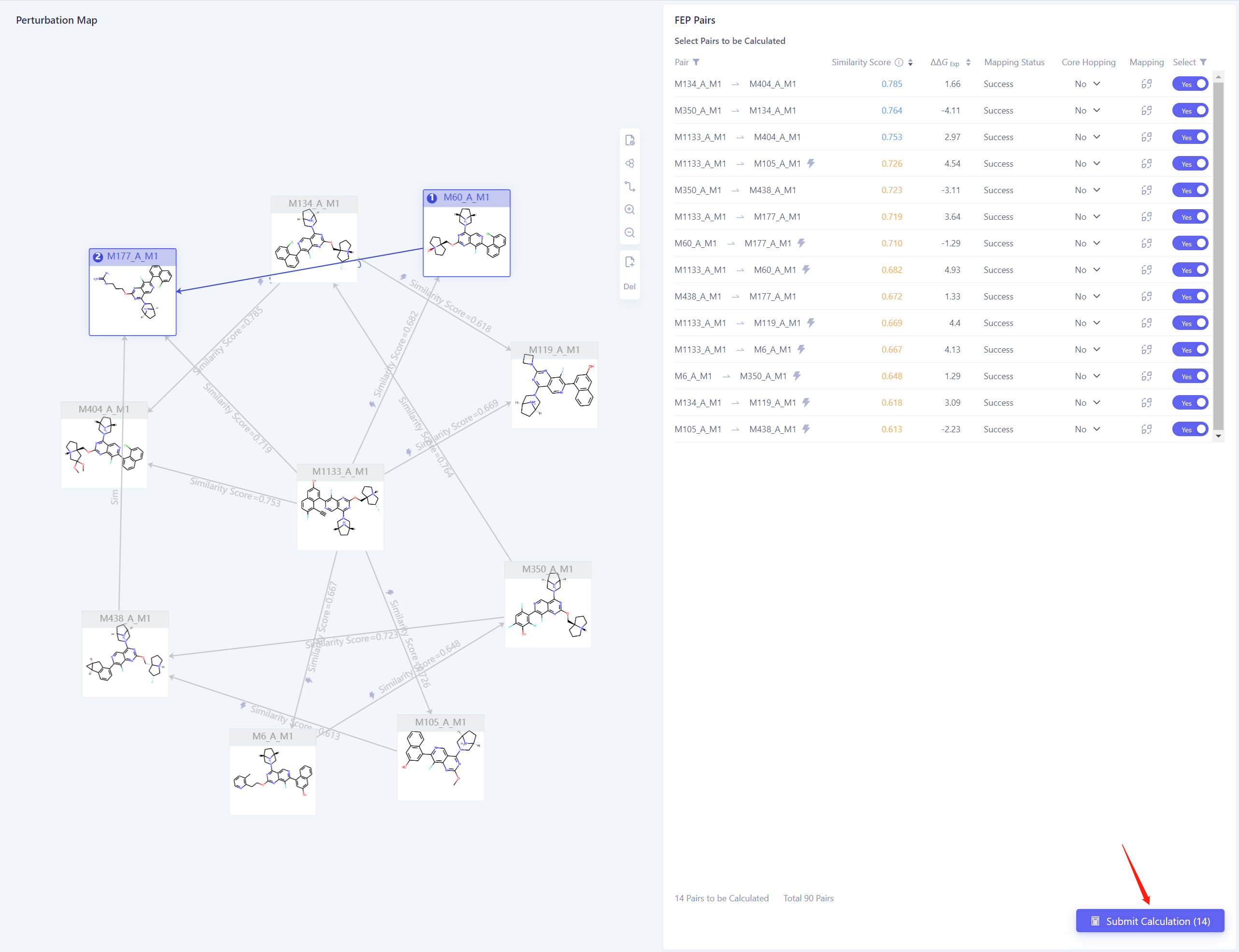The image size is (1239, 952).
Task: Select the M1133_A_M1 molecule node
Action: 340,507
